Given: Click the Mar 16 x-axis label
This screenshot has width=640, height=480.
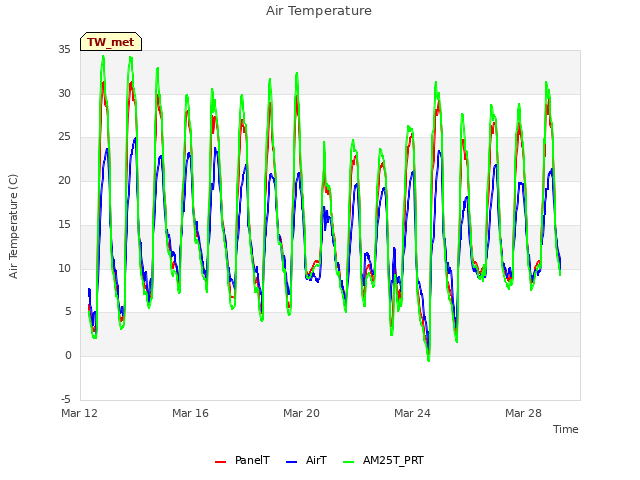Looking at the screenshot, I should [x=190, y=413].
